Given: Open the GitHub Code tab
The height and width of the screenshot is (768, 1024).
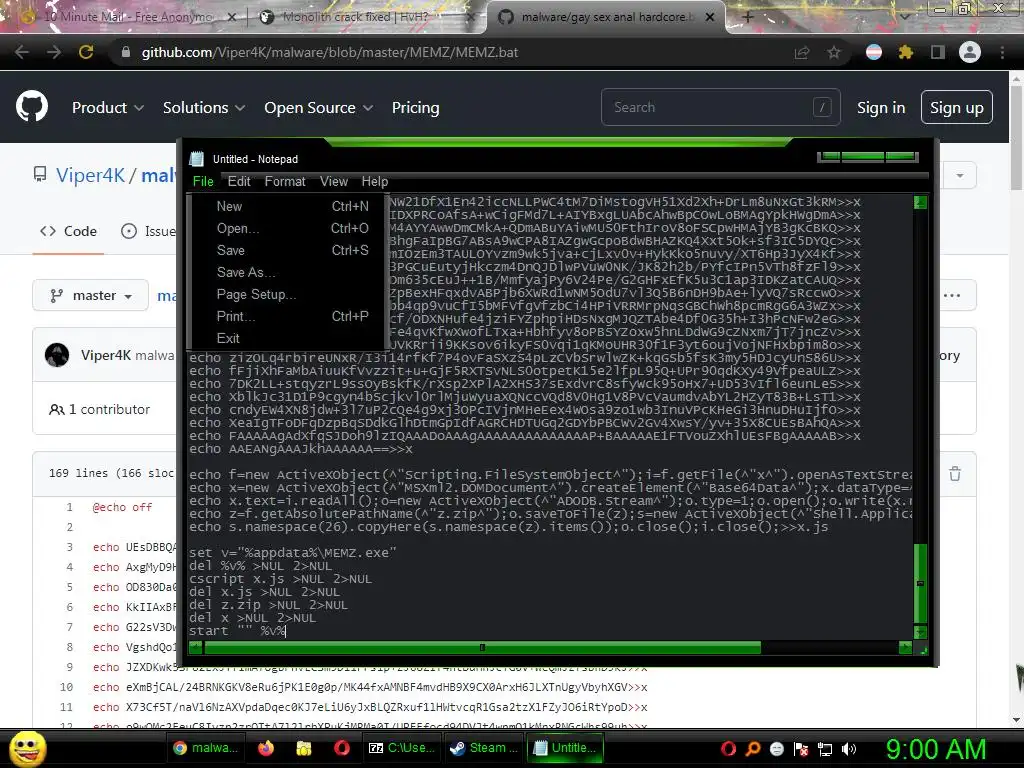Looking at the screenshot, I should 69,231.
